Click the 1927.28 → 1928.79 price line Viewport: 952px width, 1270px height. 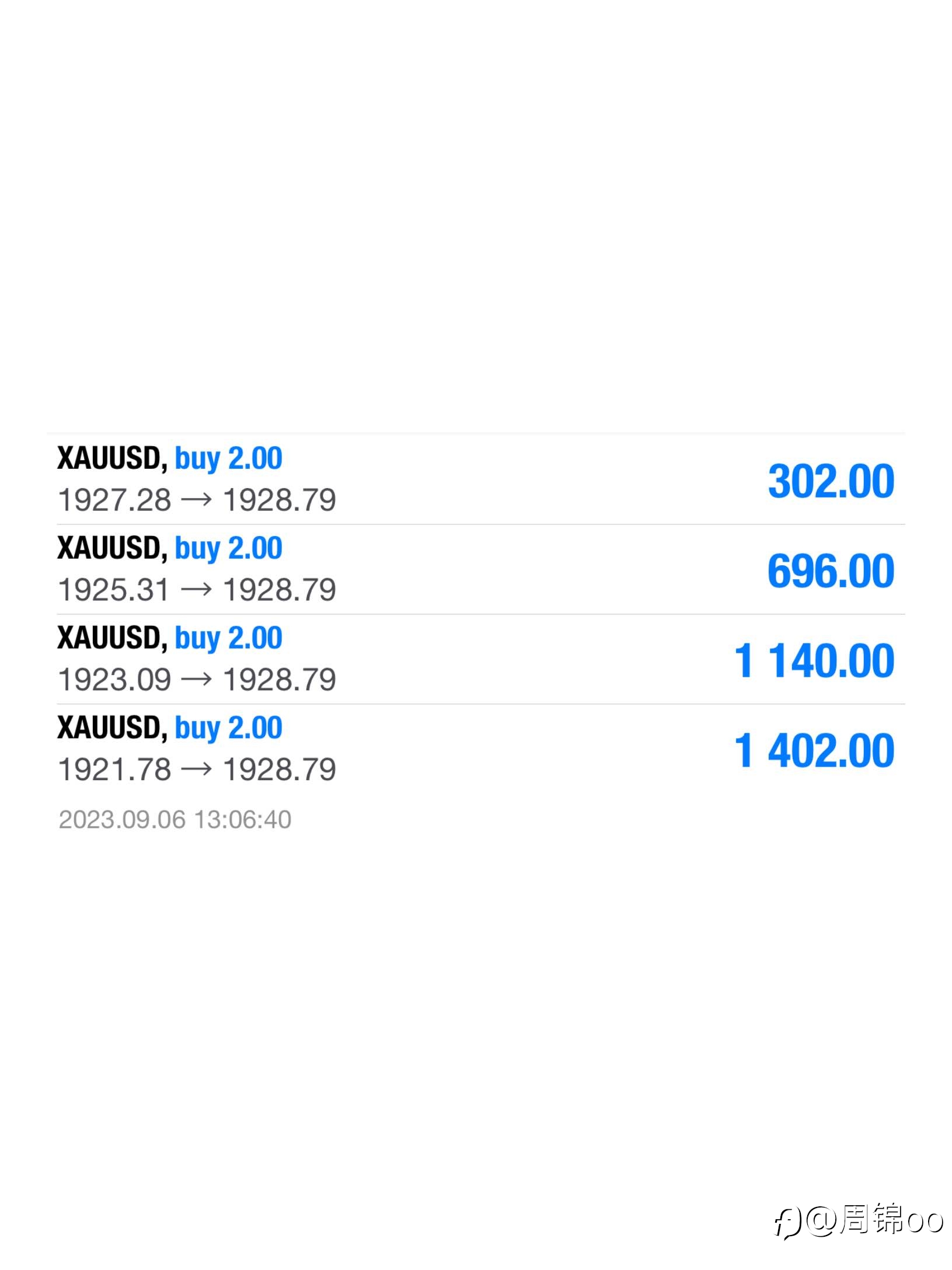tap(197, 500)
